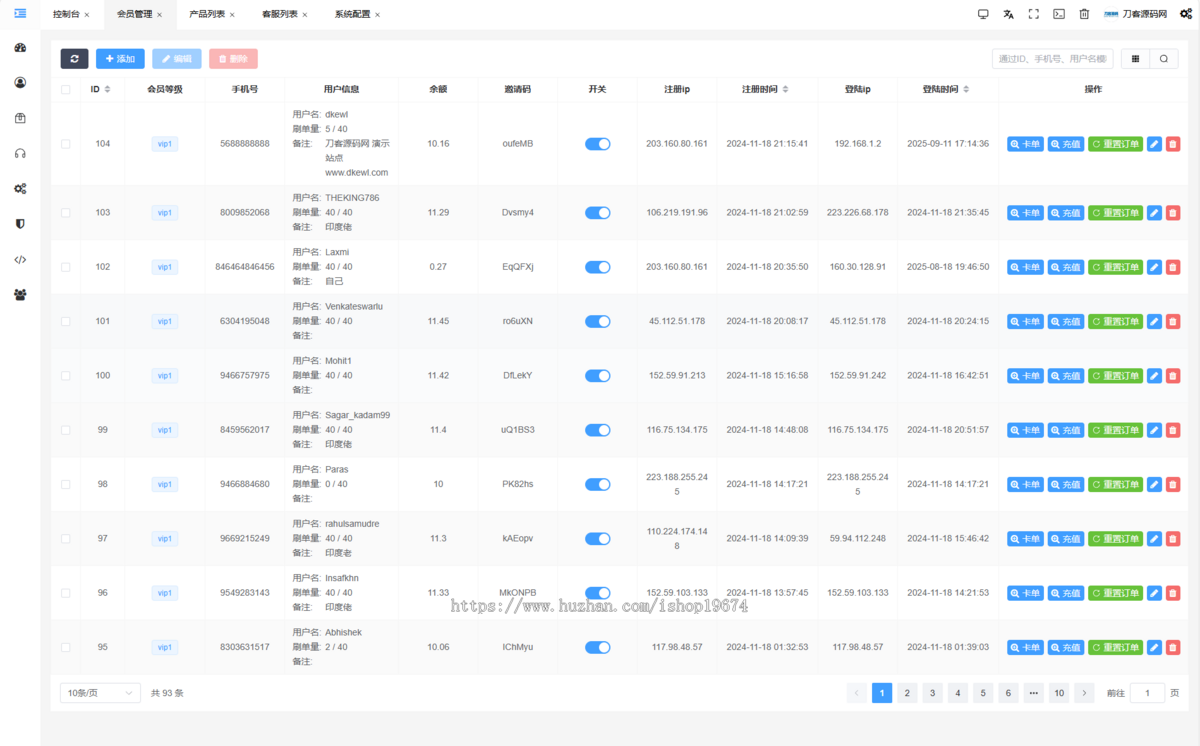
Task: Click 卡单 for user dkewl
Action: (1025, 144)
